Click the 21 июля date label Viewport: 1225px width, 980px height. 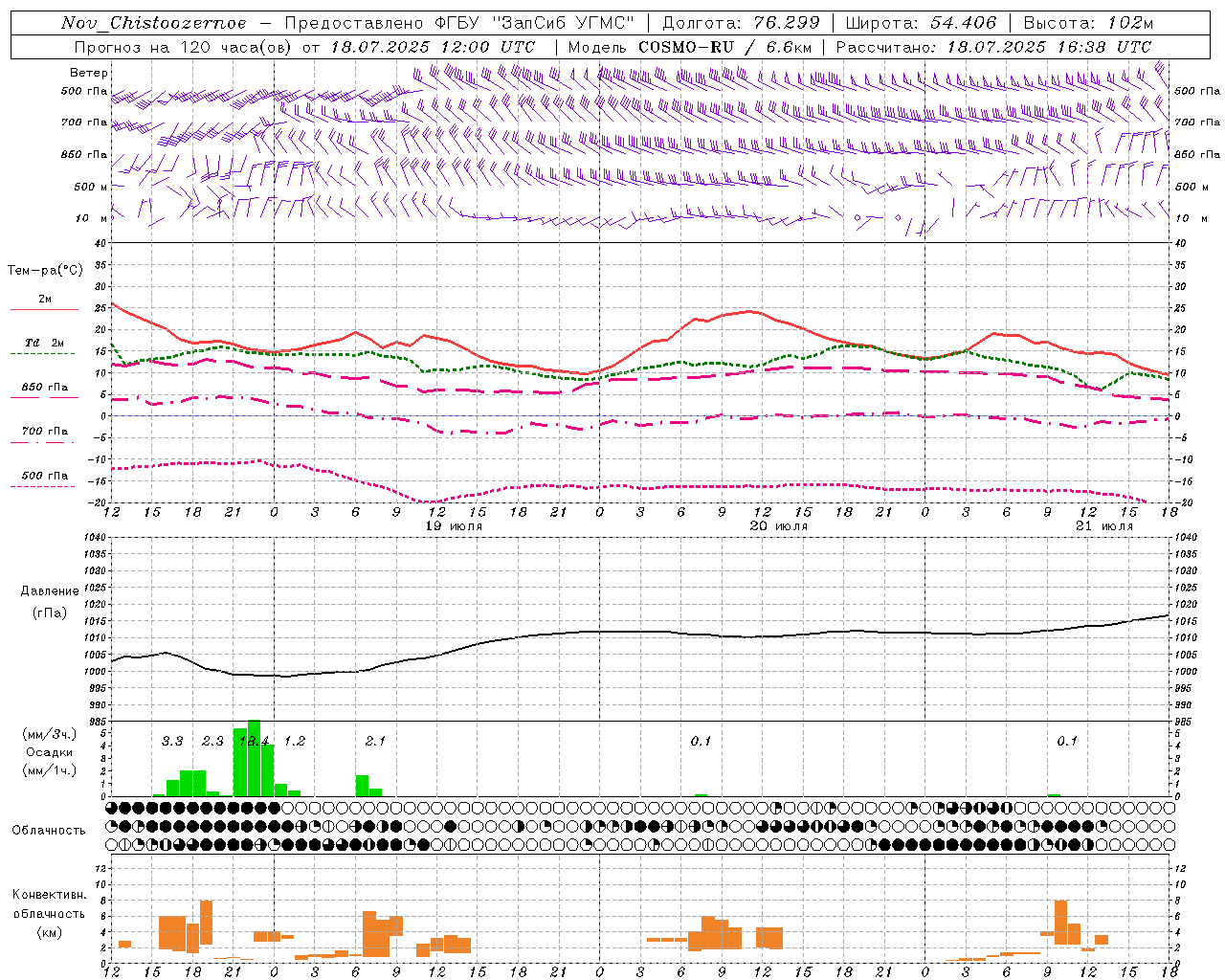point(1103,526)
